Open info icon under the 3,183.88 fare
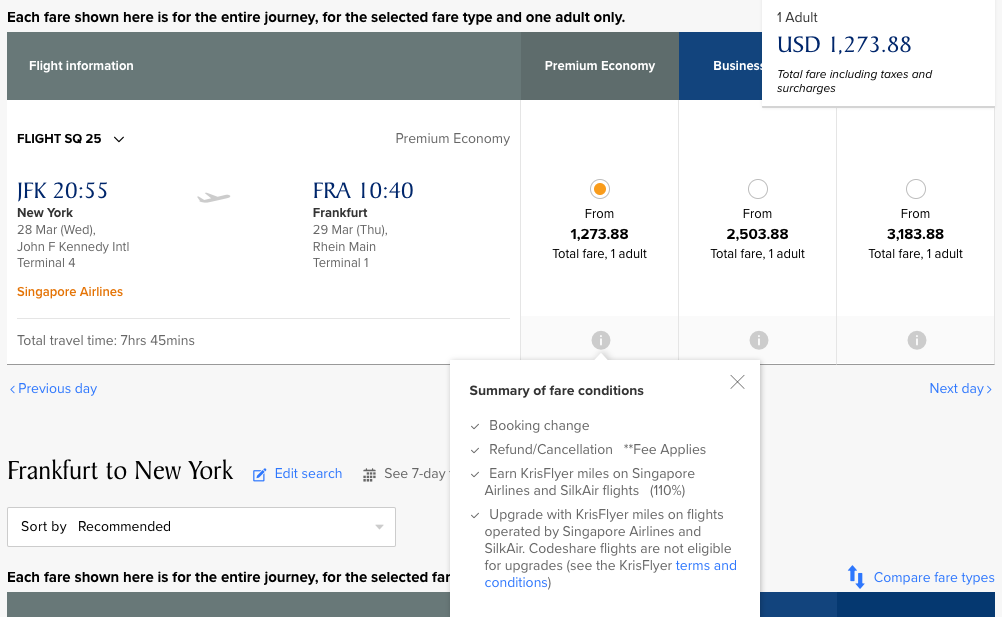Screen dimensions: 1002x617 (916, 340)
